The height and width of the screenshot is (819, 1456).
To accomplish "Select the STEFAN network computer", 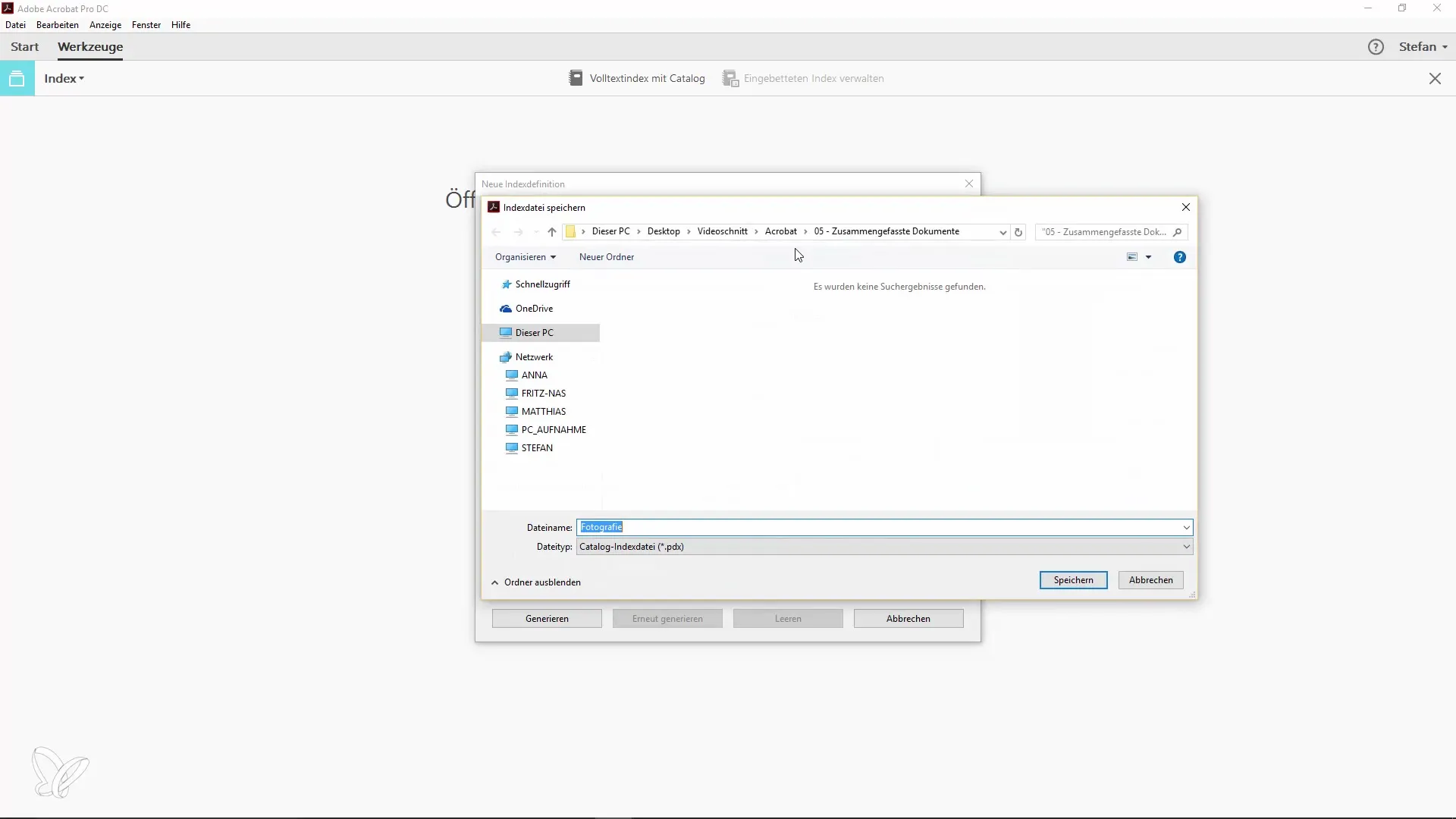I will 537,447.
